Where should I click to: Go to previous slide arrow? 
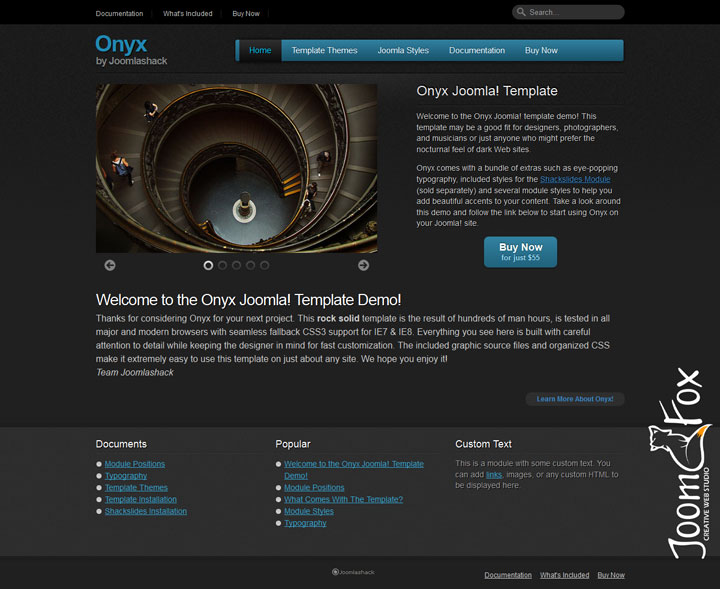(x=110, y=265)
